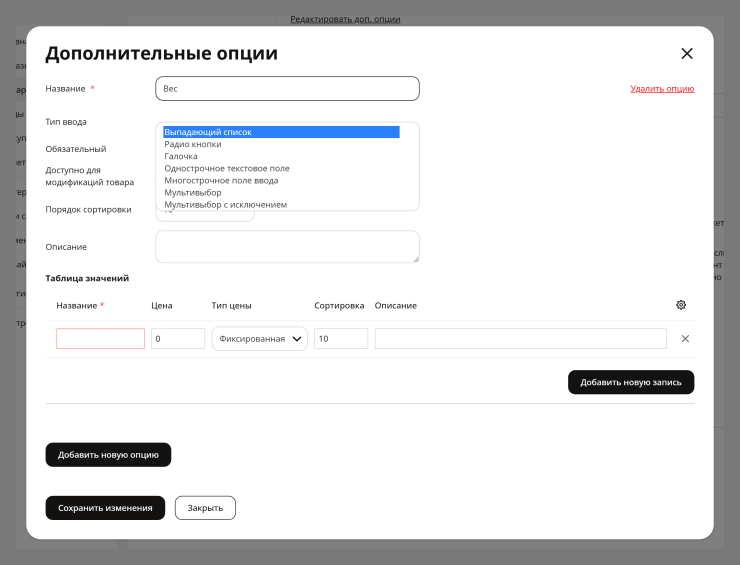Image resolution: width=740 pixels, height=565 pixels.
Task: Click the Закрыть button
Action: tap(205, 508)
